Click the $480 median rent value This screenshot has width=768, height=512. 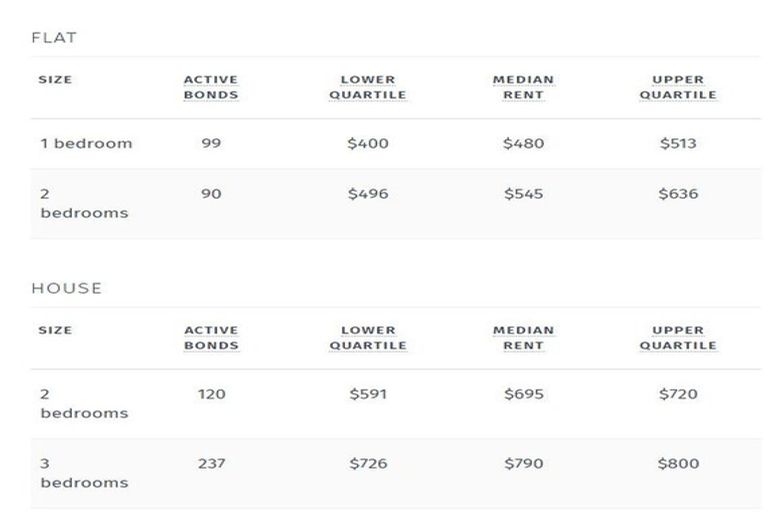pos(524,143)
